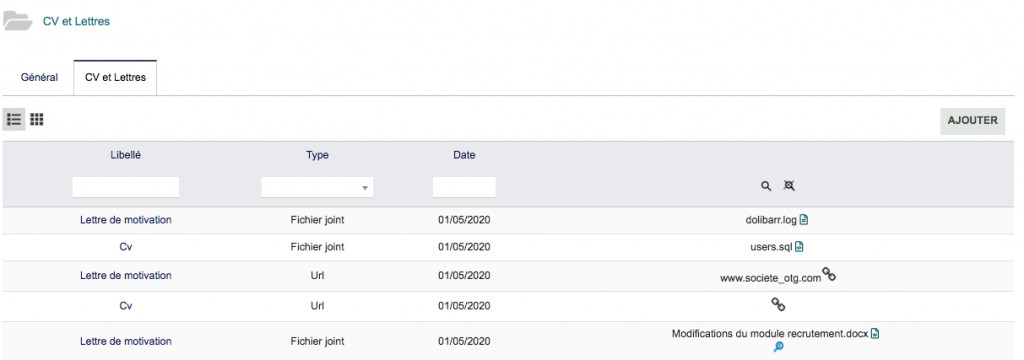
Task: Click link icon next to www.societe_otg.com
Action: 829,274
